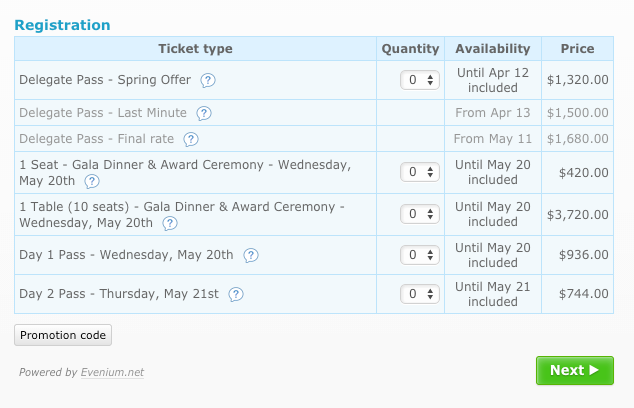Open quantity dropdown for Spring Offer pass
634x408 pixels.
point(420,80)
